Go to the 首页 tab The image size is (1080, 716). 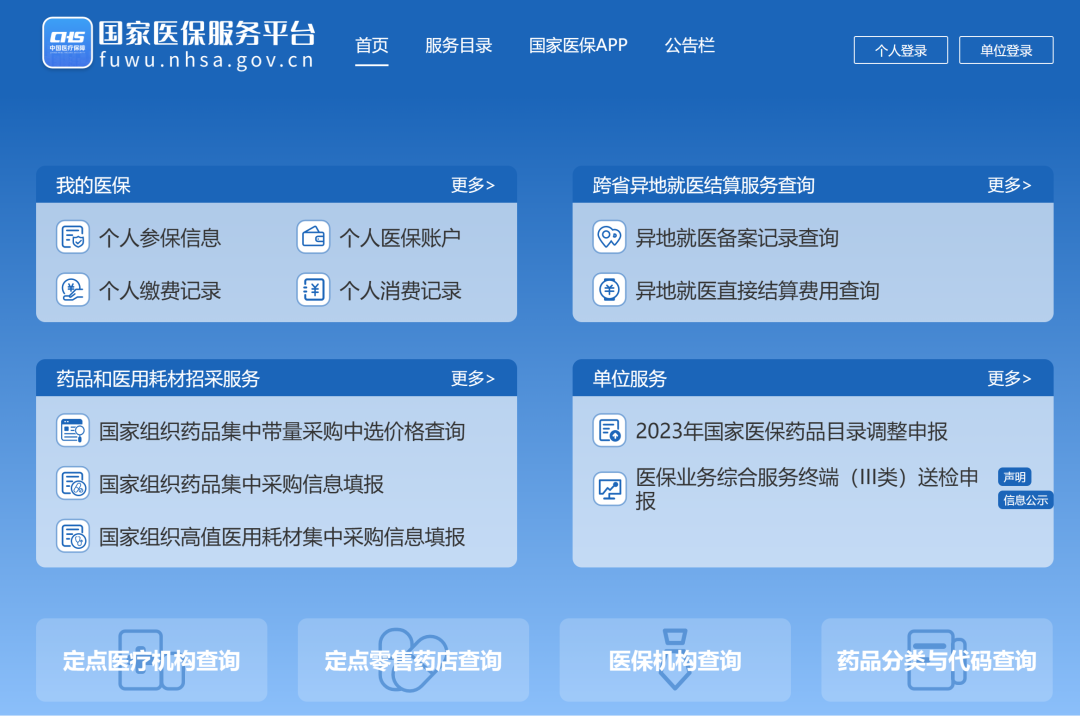point(372,46)
